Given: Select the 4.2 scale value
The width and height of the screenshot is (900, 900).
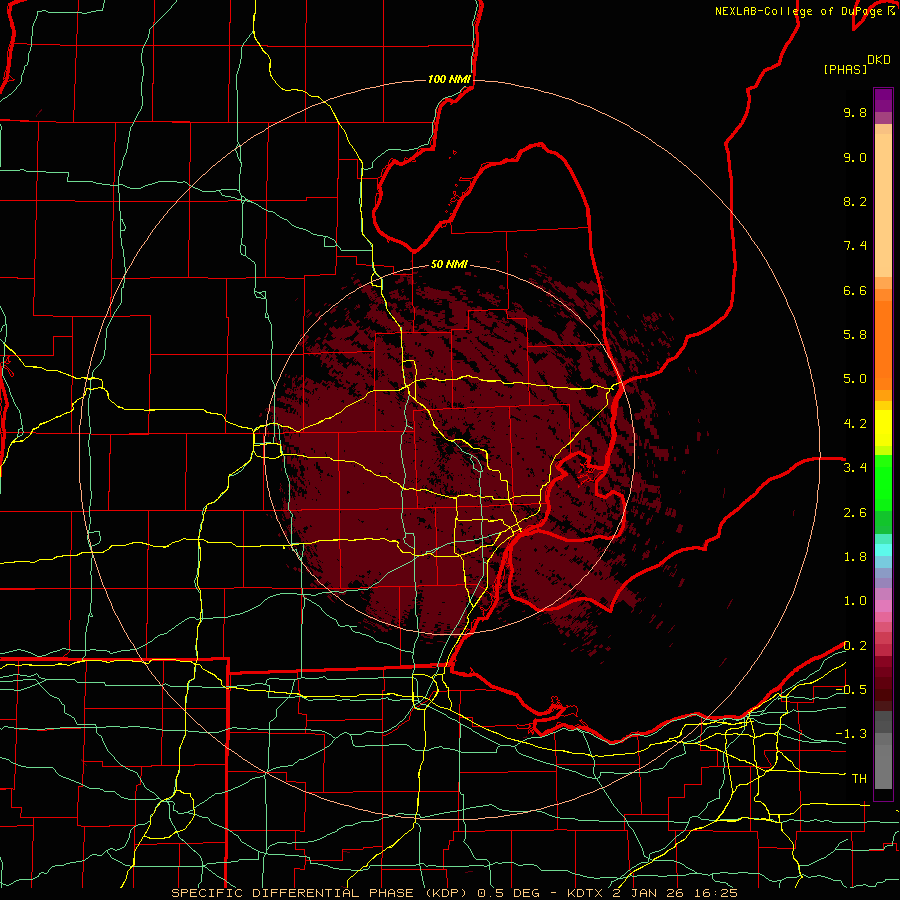Looking at the screenshot, I should click(x=855, y=424).
